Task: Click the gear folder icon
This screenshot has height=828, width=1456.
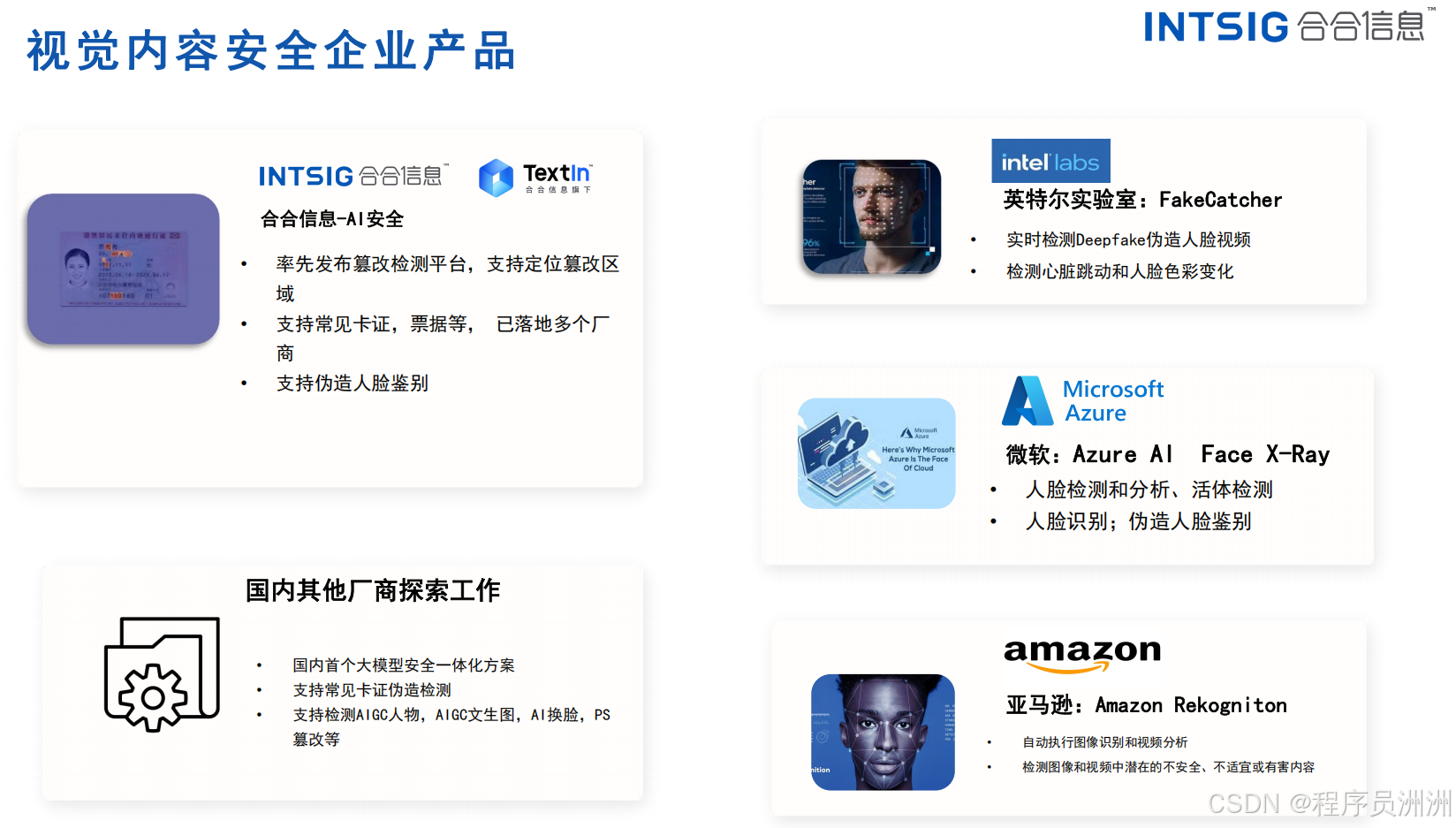Action: 162,673
